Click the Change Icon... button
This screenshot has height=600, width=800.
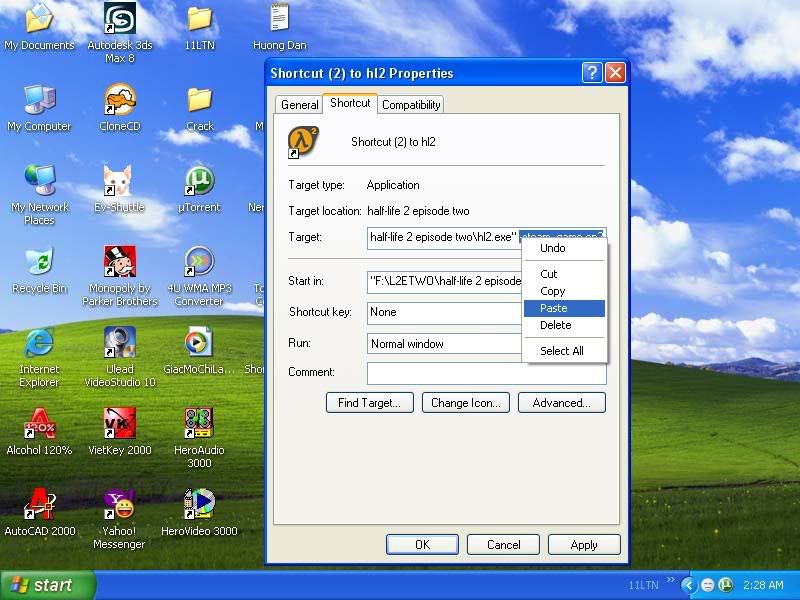tap(465, 403)
